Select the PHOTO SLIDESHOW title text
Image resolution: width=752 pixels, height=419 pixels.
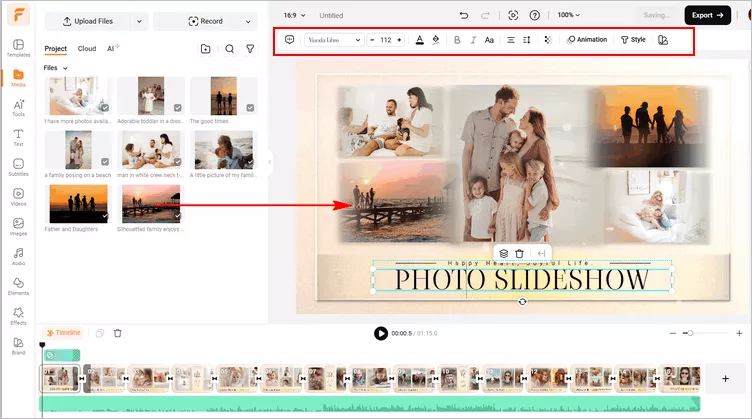522,280
